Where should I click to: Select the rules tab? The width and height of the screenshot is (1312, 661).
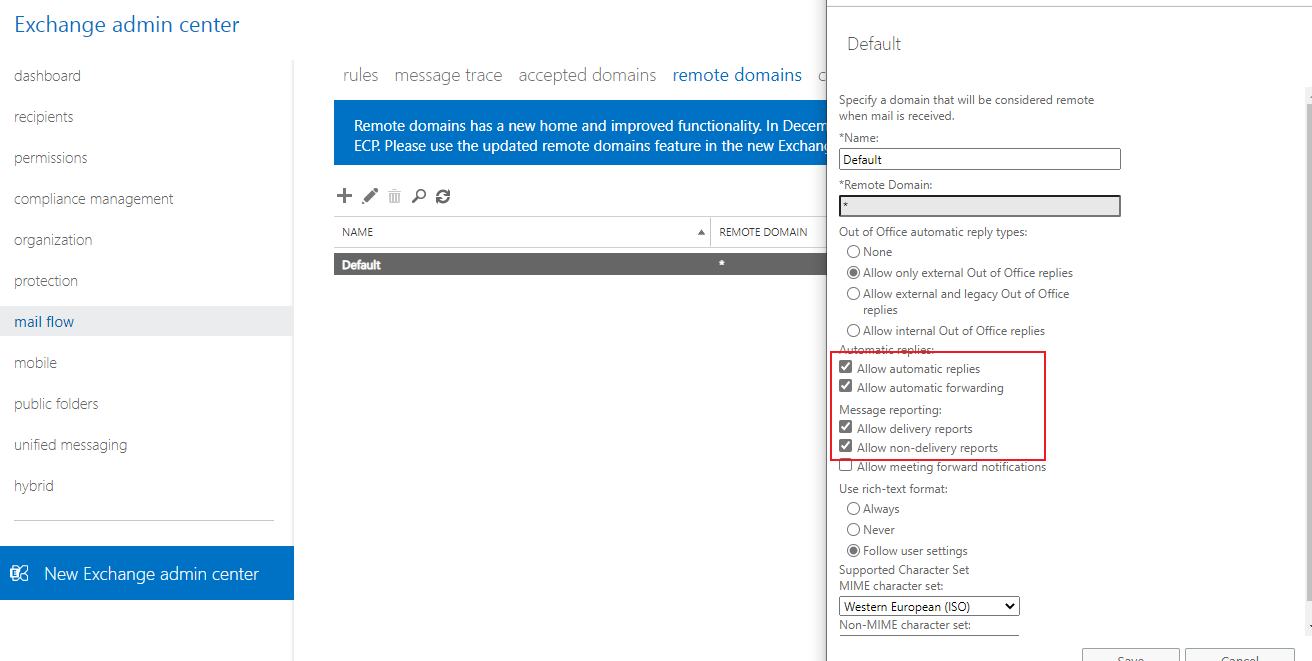pos(360,74)
